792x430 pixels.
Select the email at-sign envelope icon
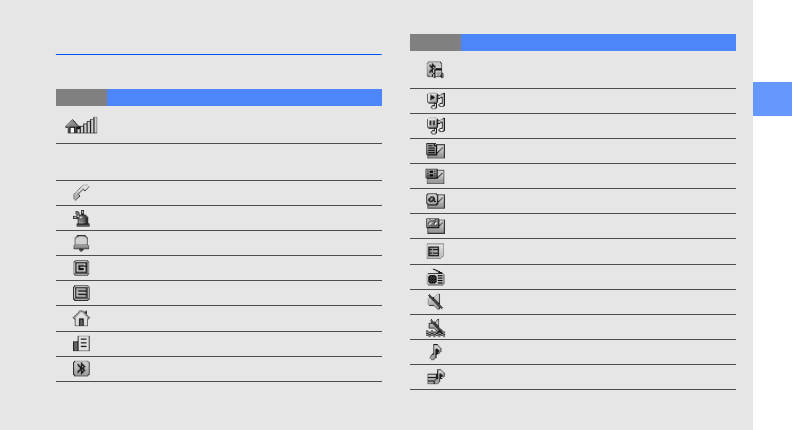tap(435, 201)
